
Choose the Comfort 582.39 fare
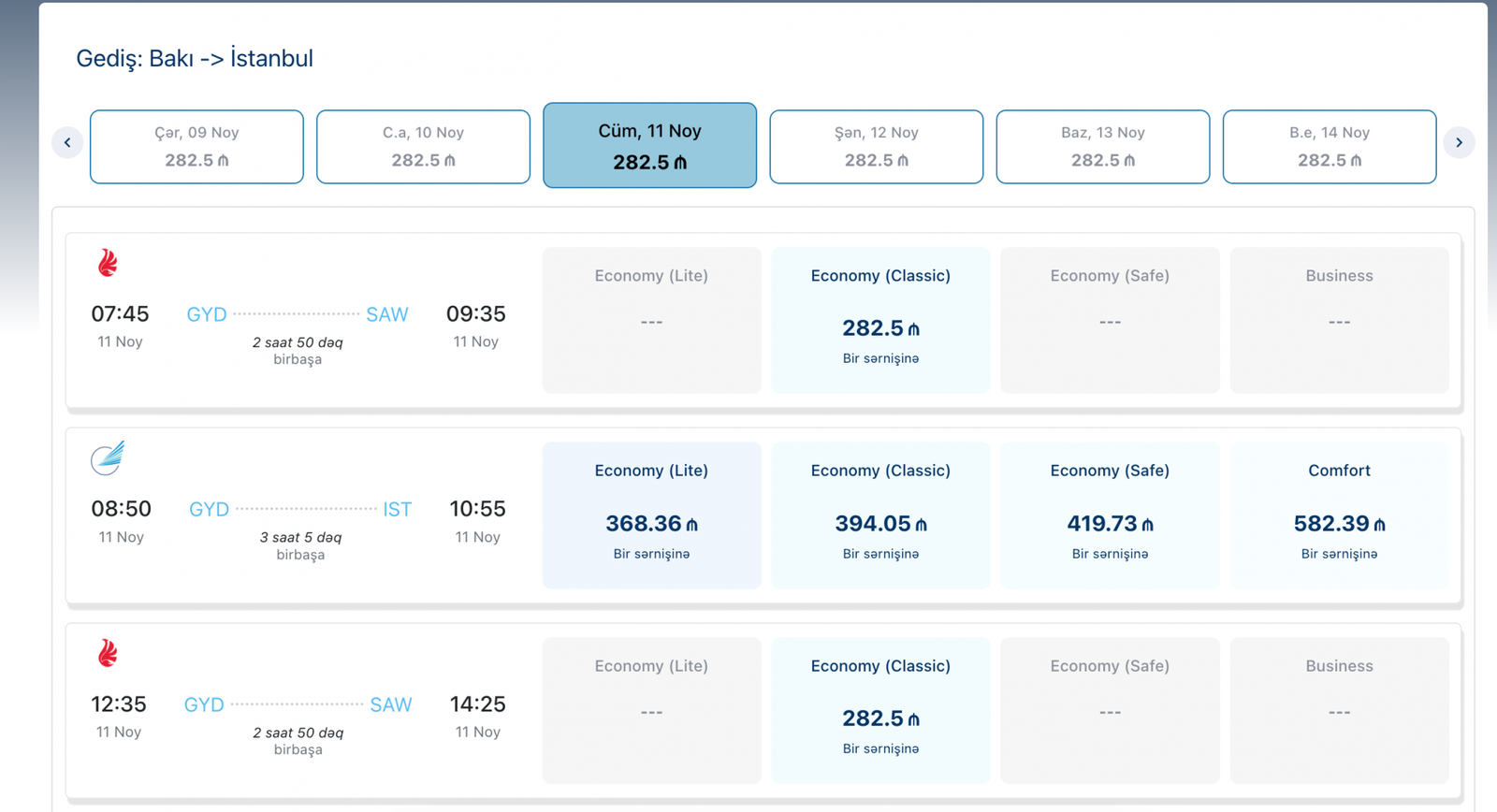click(1339, 515)
